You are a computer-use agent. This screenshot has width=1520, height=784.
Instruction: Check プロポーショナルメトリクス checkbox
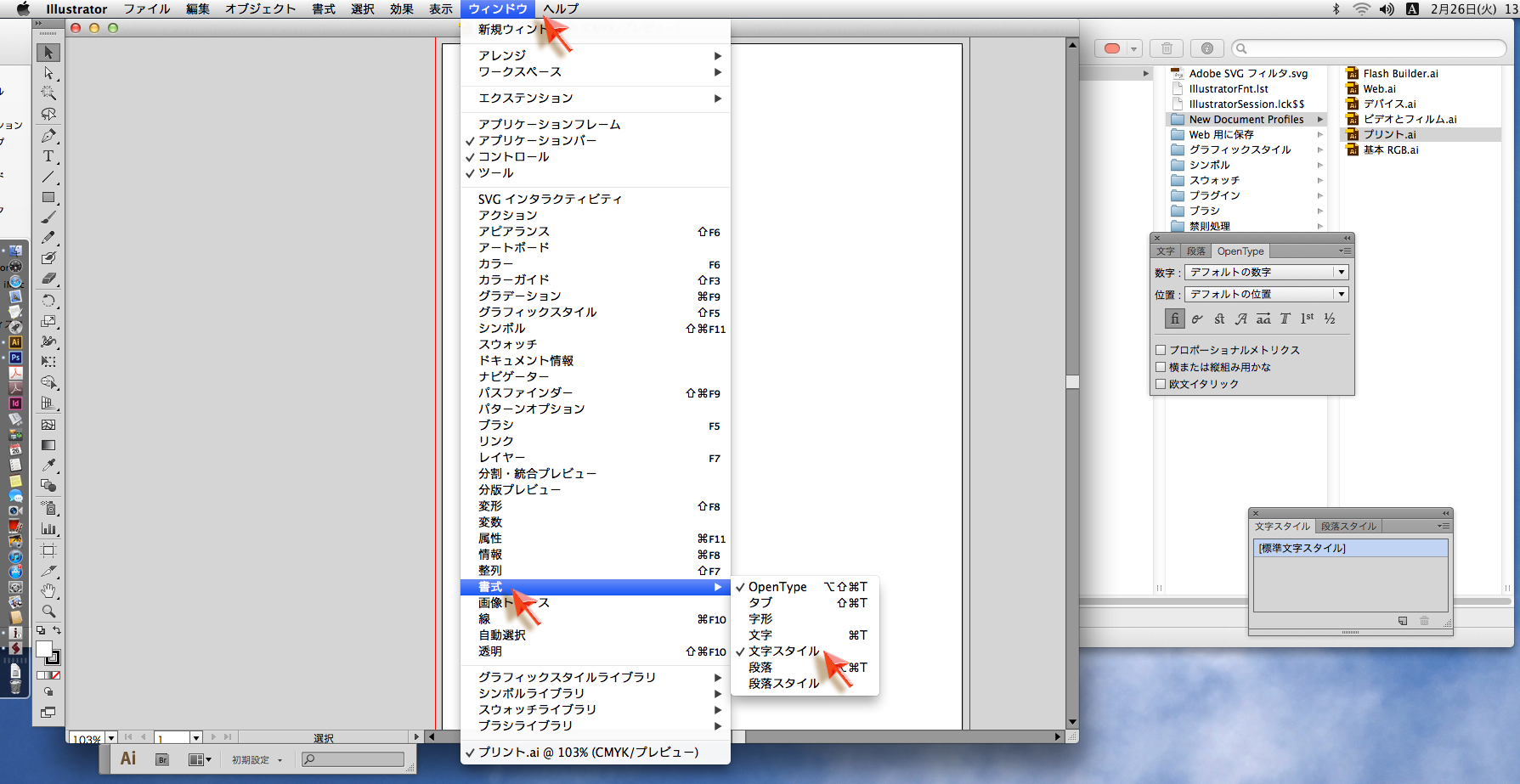[x=1161, y=350]
